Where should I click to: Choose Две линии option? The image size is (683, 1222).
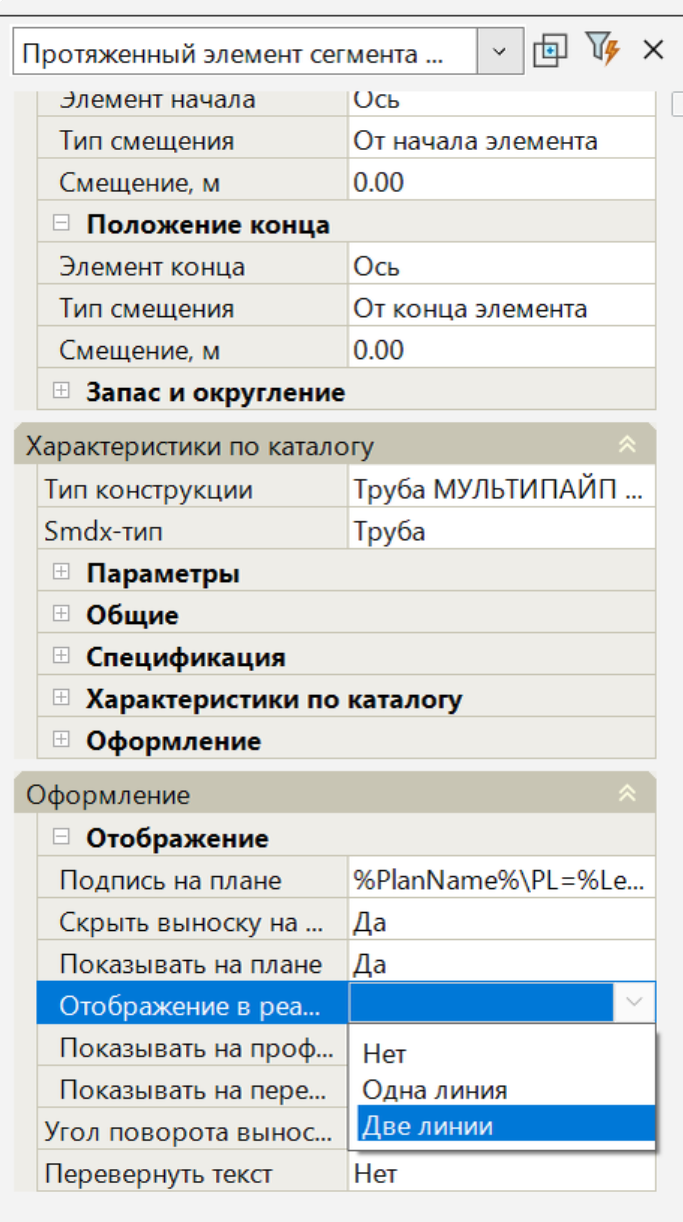[x=428, y=1125]
